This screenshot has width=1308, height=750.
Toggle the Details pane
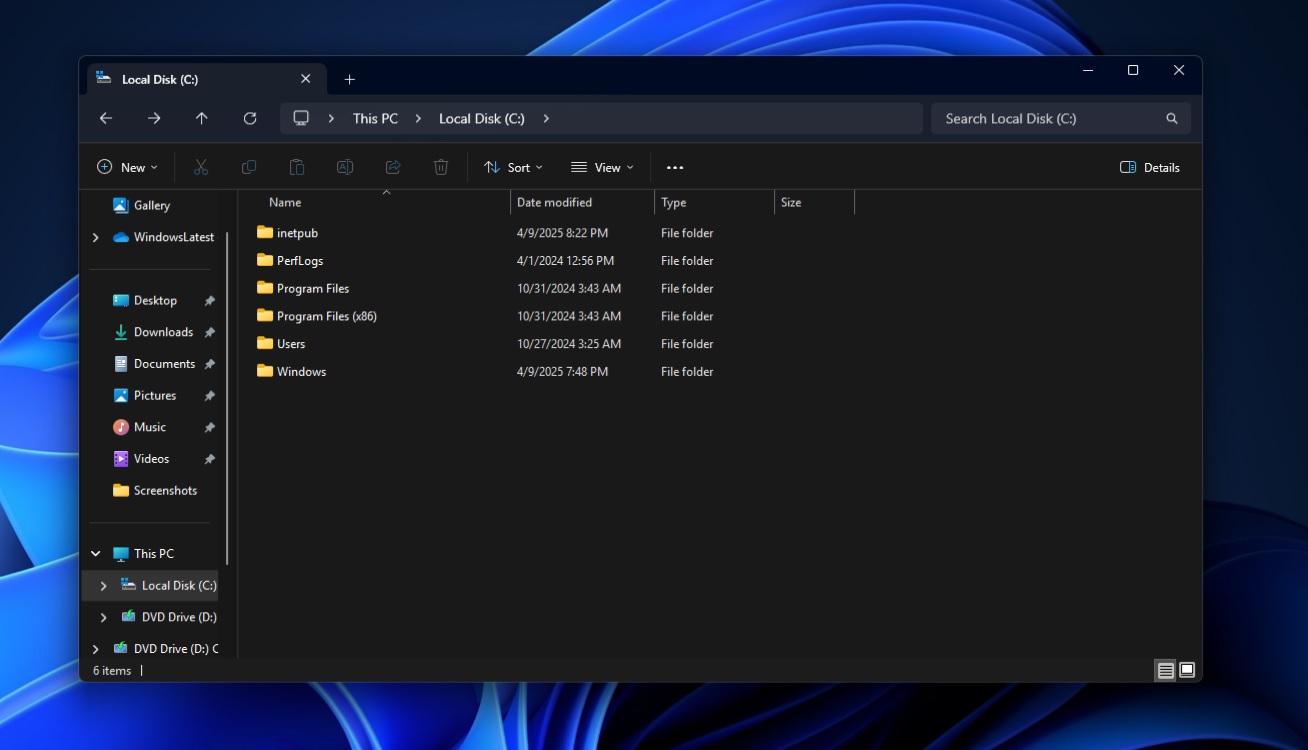tap(1149, 167)
